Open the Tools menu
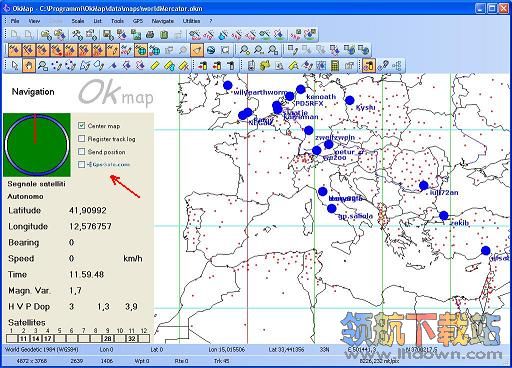 [117, 21]
